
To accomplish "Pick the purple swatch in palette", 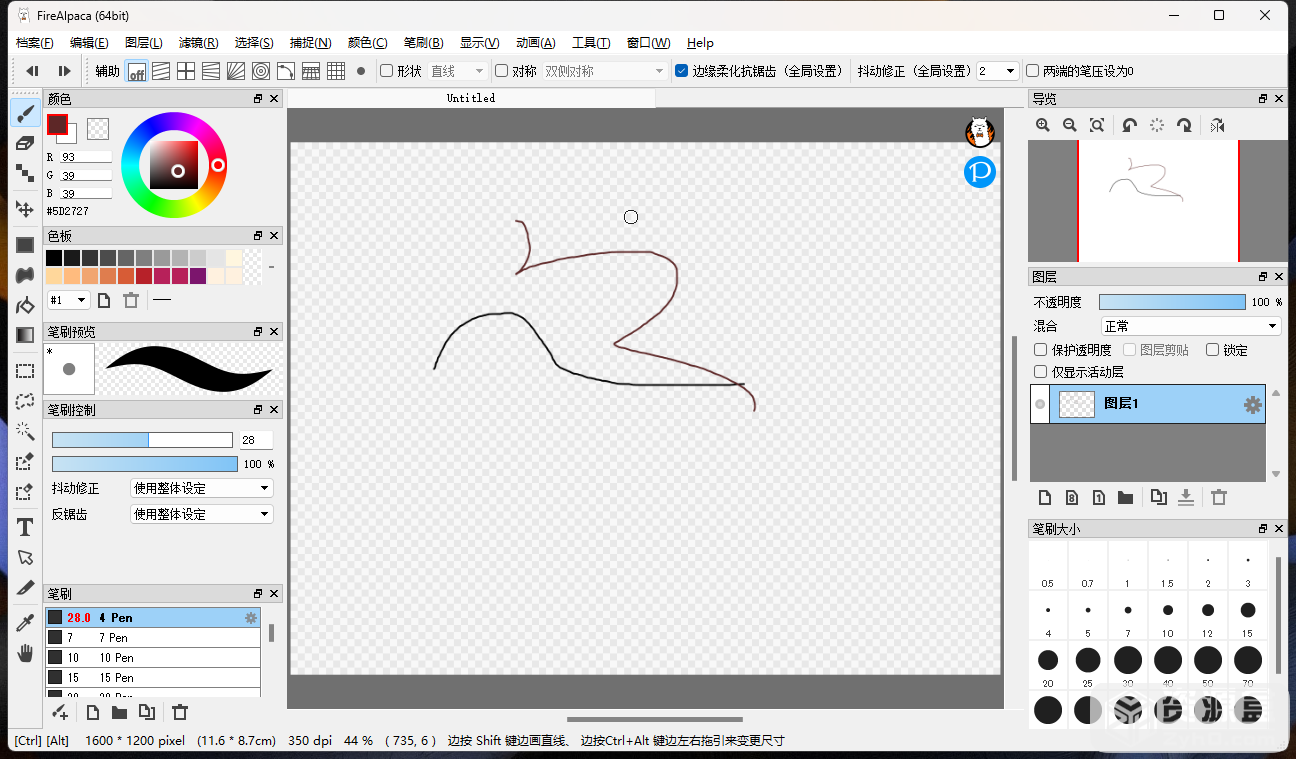I will point(198,276).
